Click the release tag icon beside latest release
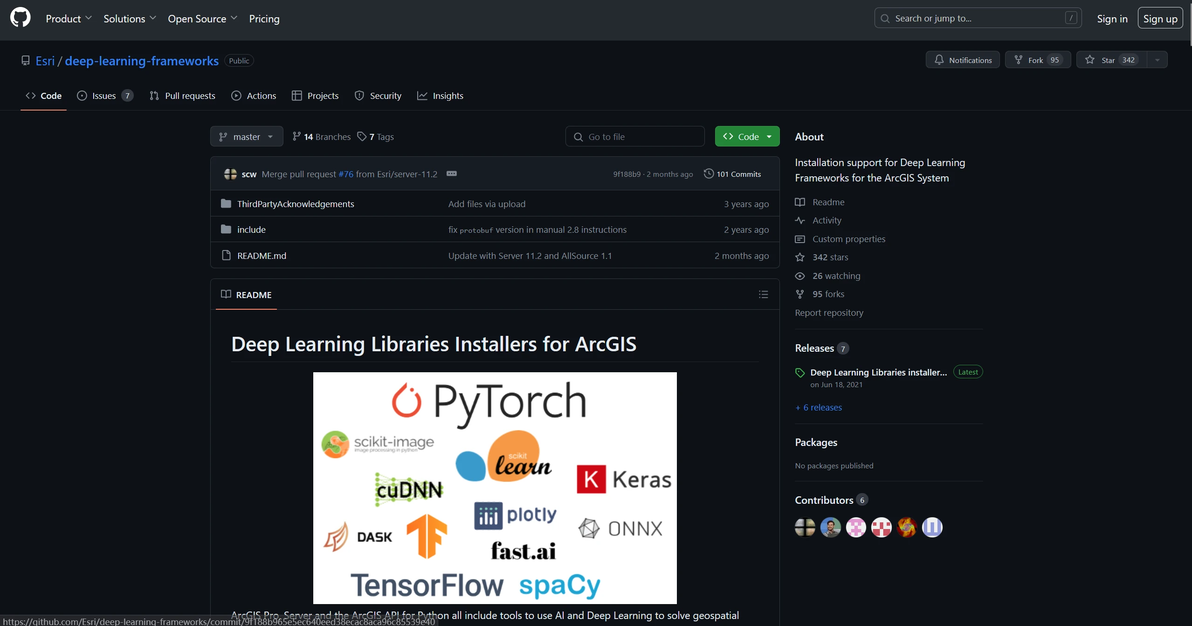The image size is (1192, 626). click(800, 373)
